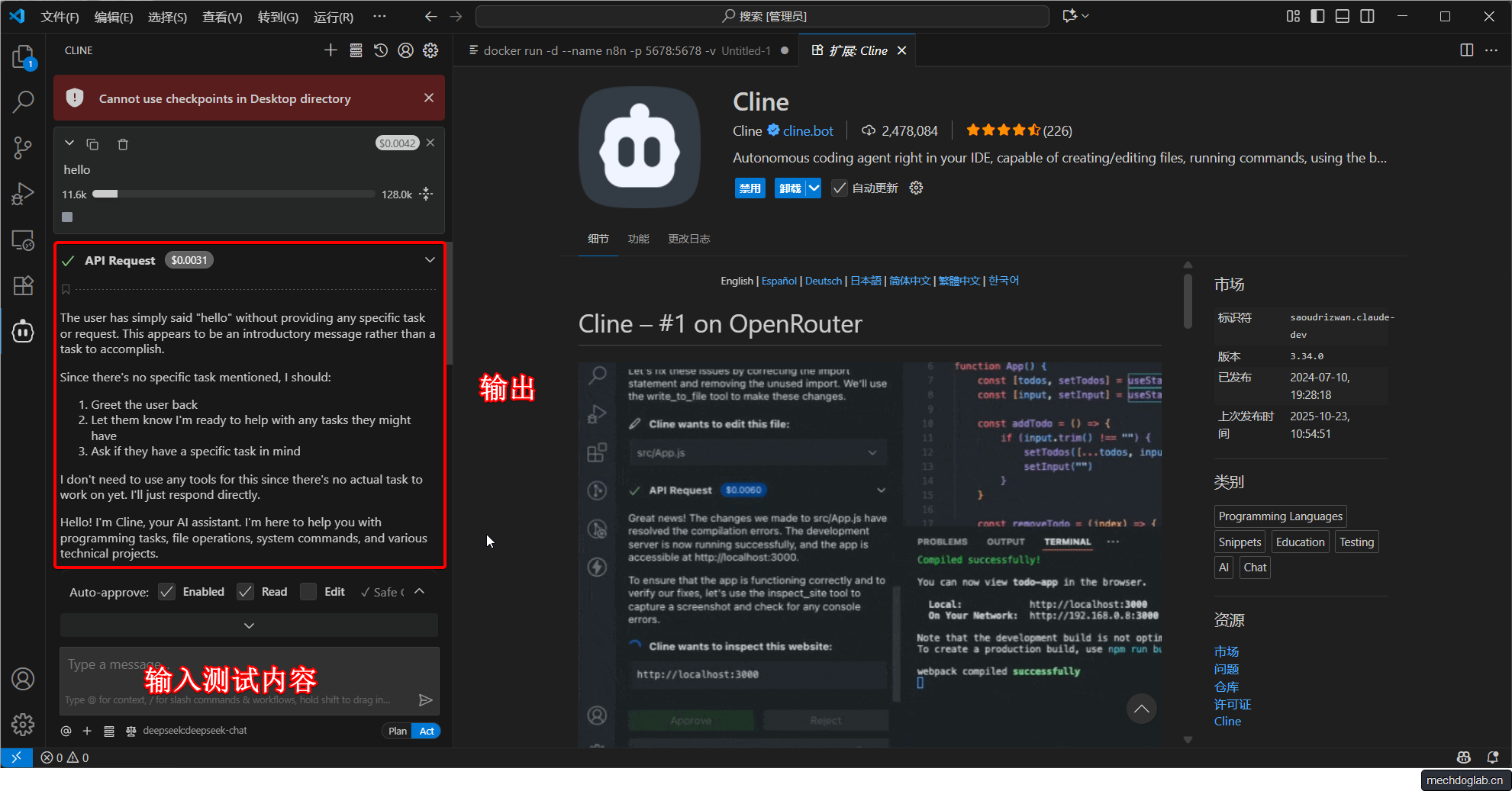1512x791 pixels.
Task: Click the context window usage progress bar
Action: click(x=233, y=195)
